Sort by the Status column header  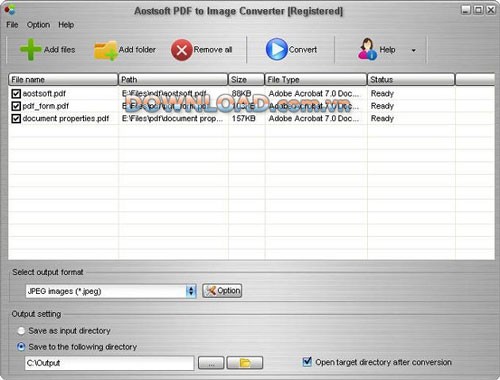pos(411,80)
